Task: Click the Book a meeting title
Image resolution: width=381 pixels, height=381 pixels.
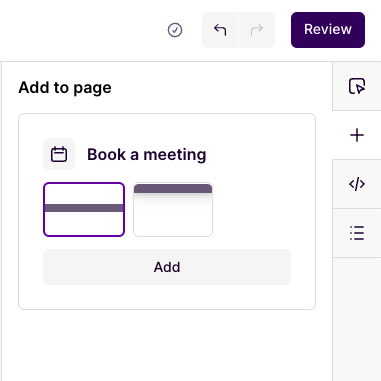Action: 147,155
